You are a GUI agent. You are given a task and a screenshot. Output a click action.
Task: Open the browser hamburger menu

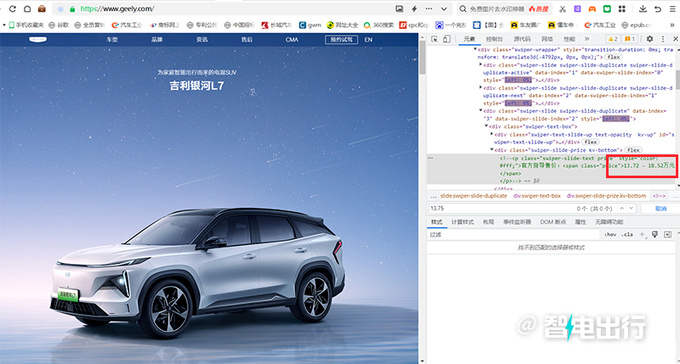pos(673,9)
